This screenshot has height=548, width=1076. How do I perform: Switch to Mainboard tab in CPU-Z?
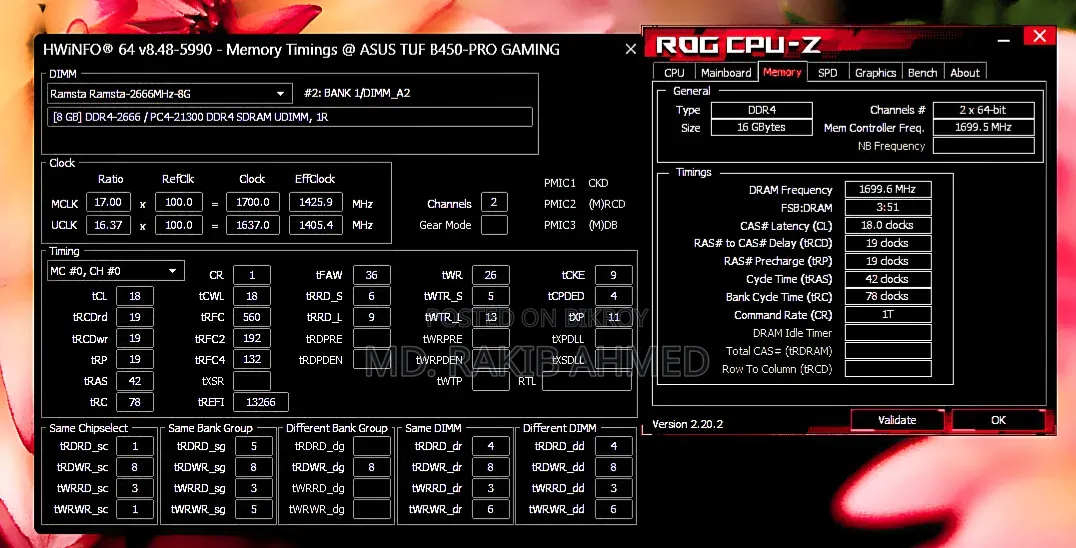(725, 73)
